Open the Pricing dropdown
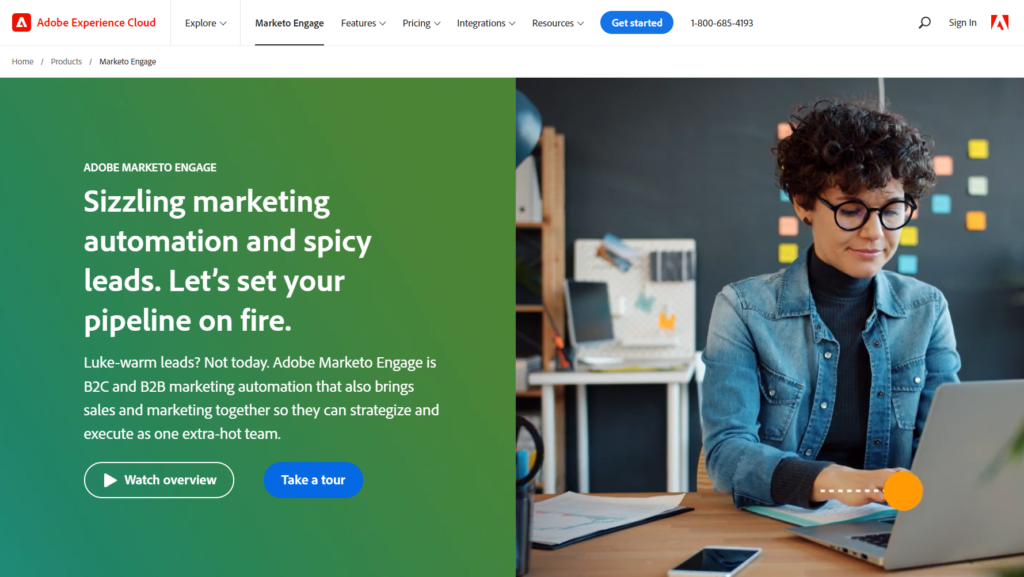This screenshot has height=577, width=1024. pyautogui.click(x=421, y=23)
